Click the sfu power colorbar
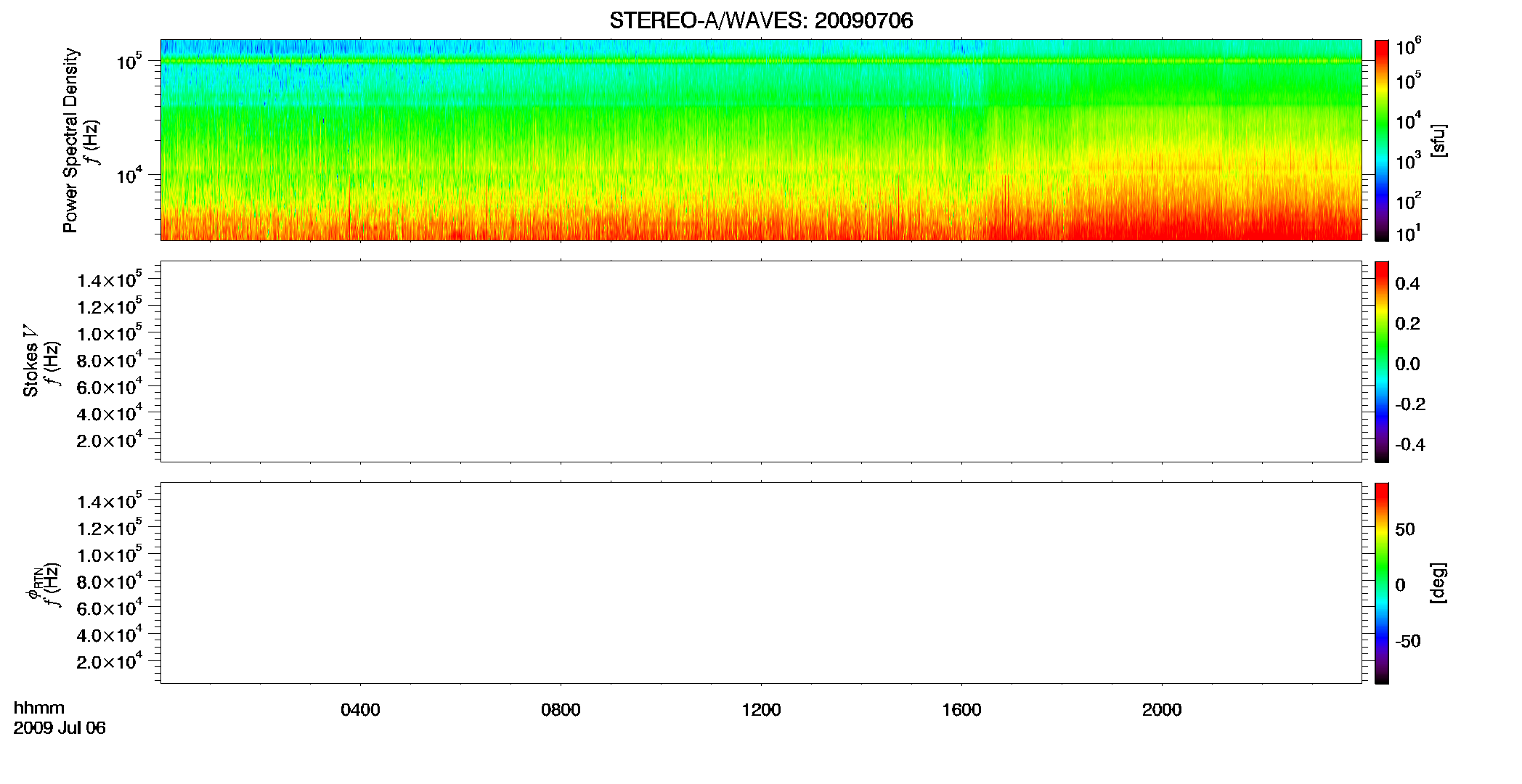 [x=1382, y=140]
